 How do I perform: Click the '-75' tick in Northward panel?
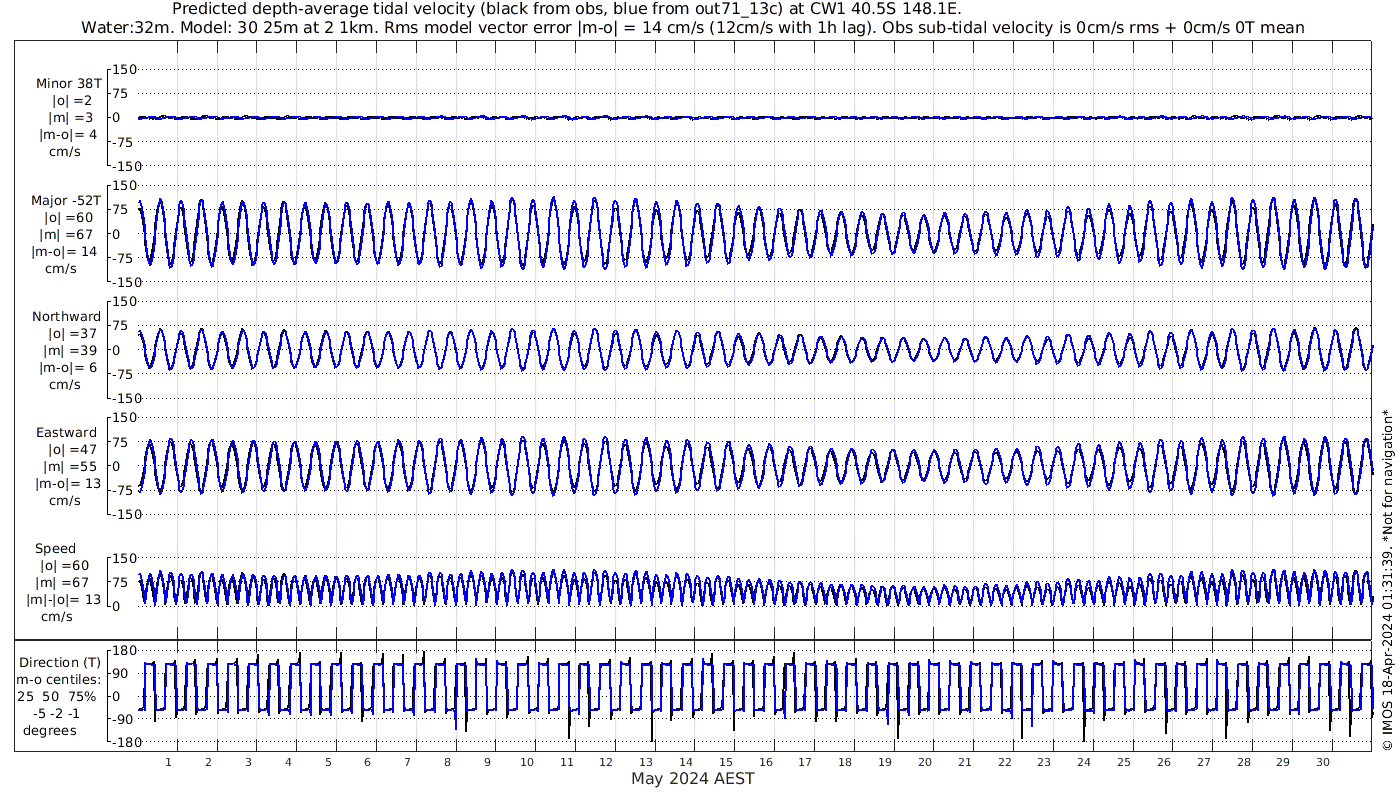tap(125, 374)
